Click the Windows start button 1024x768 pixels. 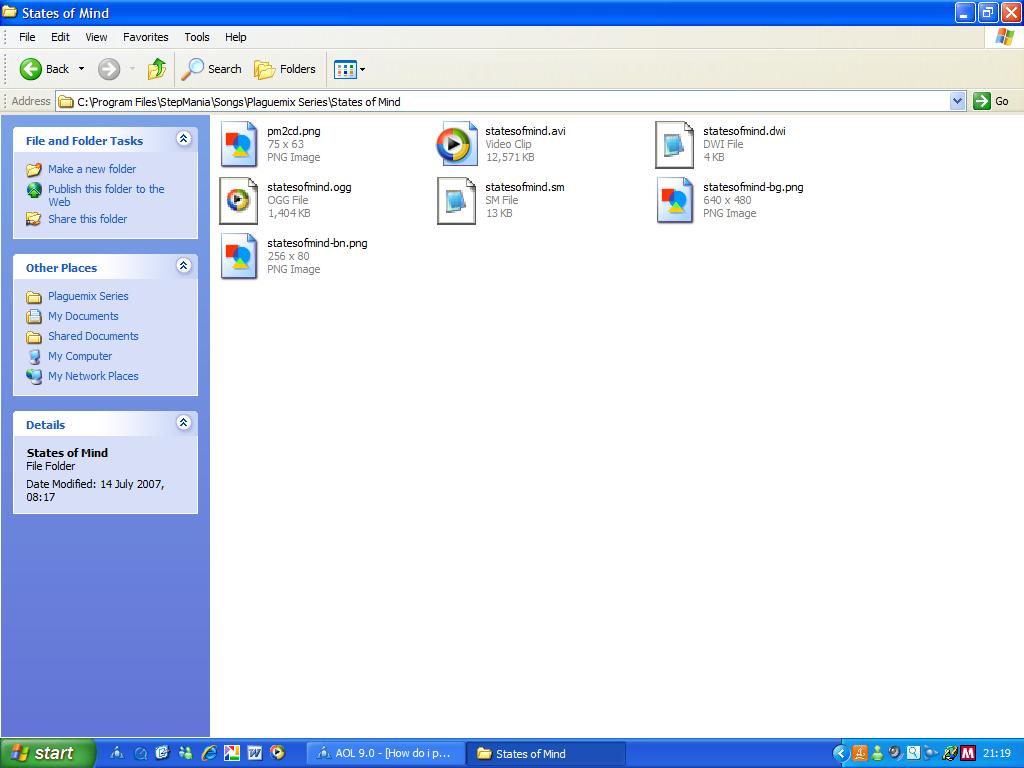coord(47,753)
